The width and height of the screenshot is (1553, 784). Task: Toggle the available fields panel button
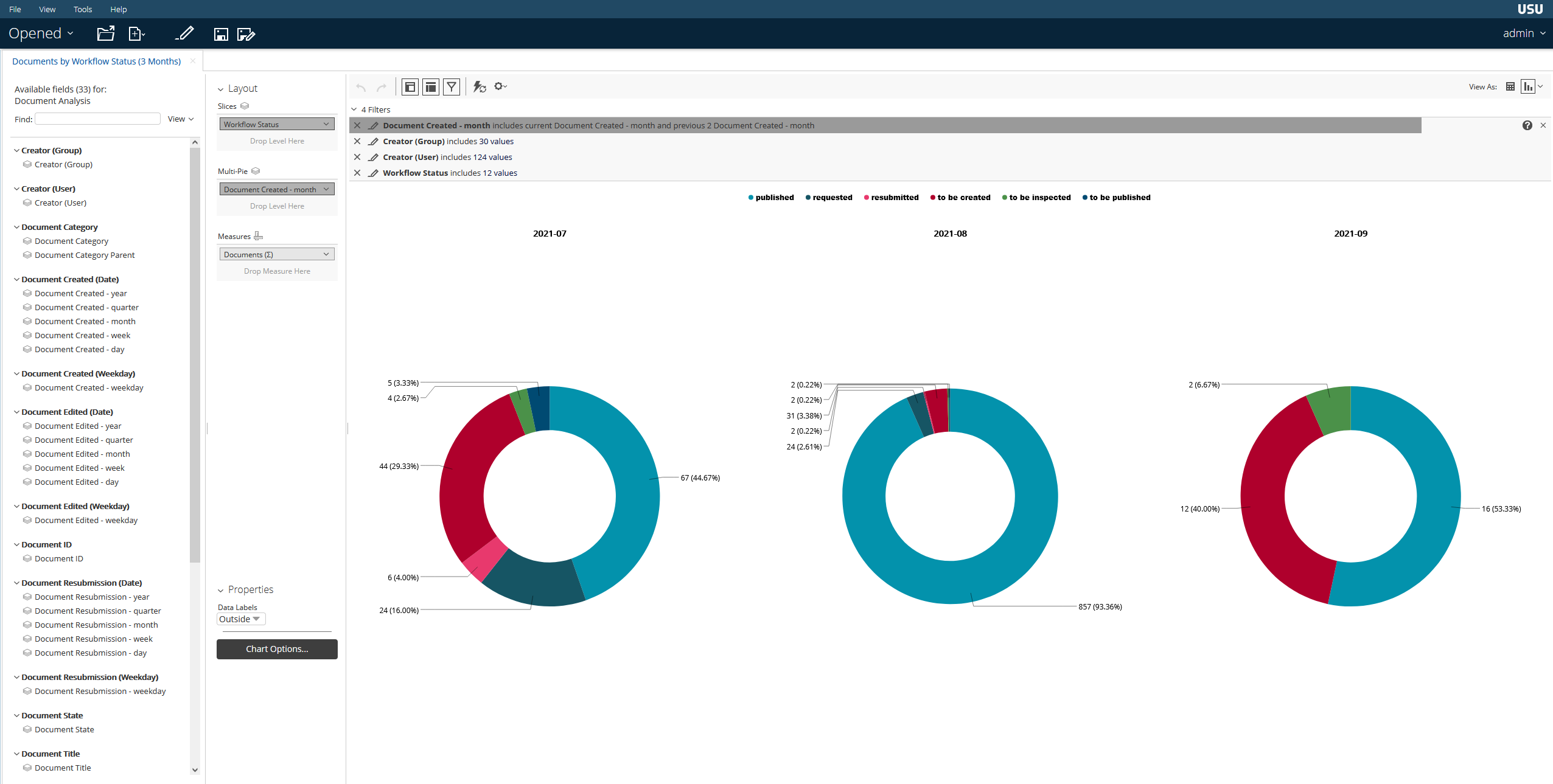(x=410, y=87)
